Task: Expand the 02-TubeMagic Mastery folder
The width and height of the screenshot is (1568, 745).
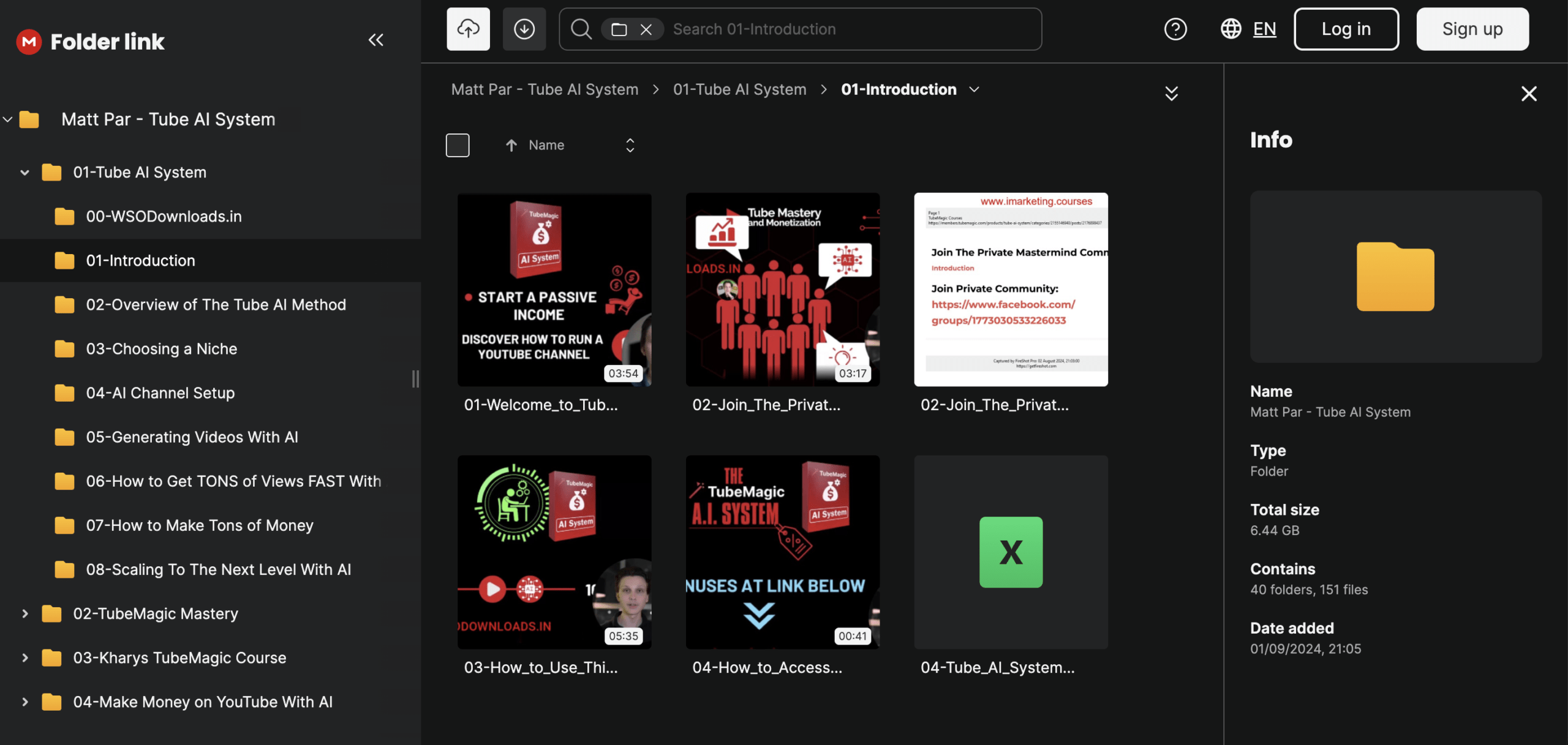Action: click(x=25, y=613)
